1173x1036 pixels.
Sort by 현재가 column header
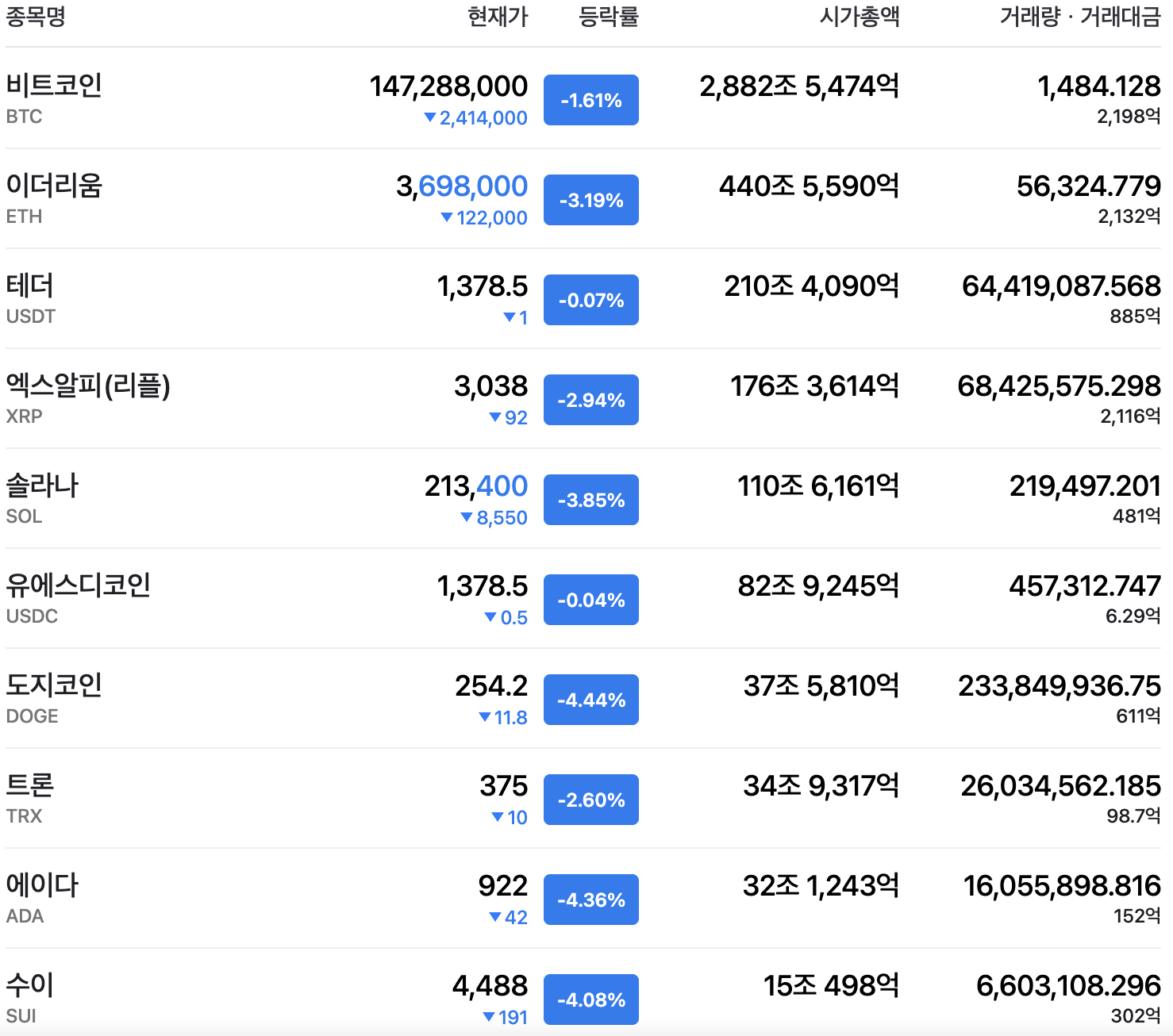point(498,16)
